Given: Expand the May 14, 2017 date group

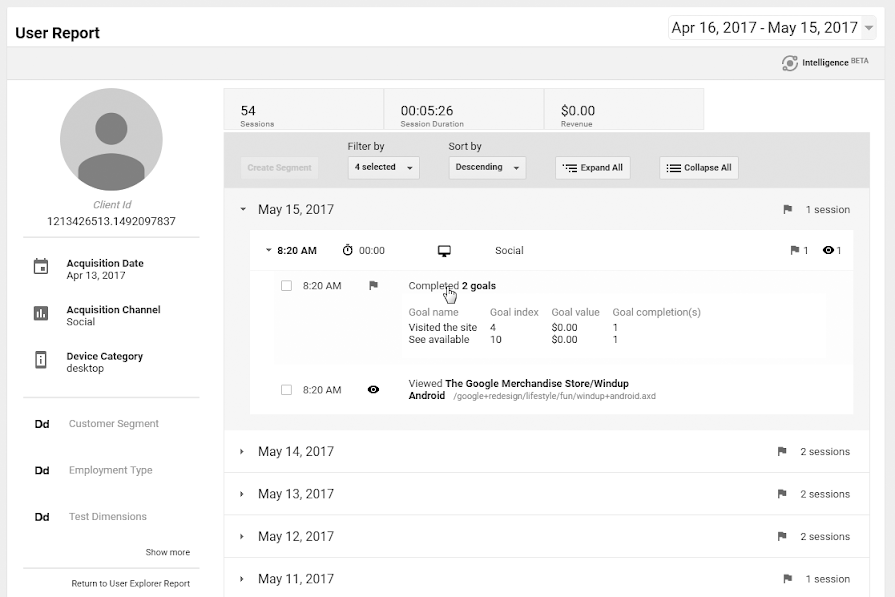Looking at the screenshot, I should click(x=242, y=451).
